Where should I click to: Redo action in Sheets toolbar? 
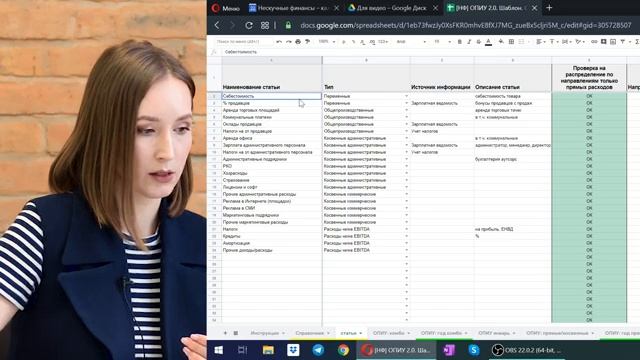(289, 42)
